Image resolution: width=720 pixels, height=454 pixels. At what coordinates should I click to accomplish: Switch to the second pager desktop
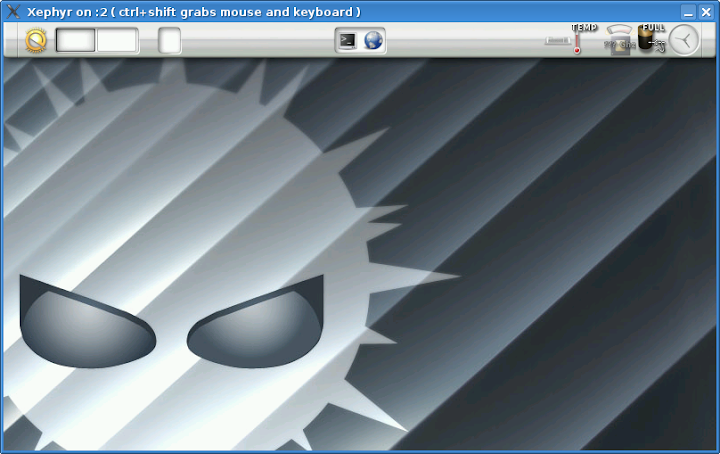[x=118, y=40]
